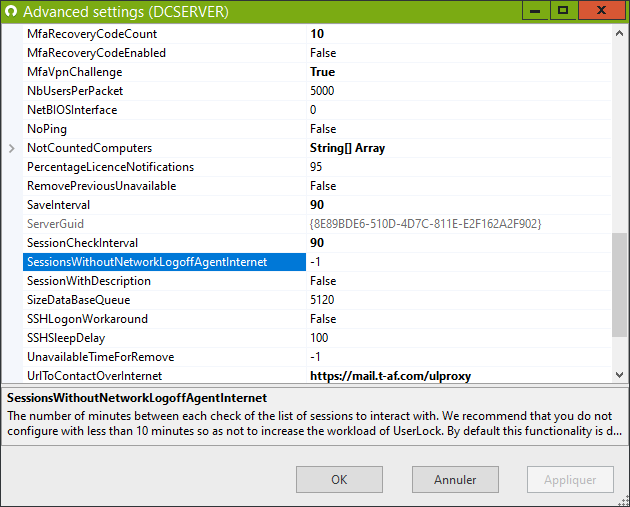Click MfaRecoveryCodeEnabled value False
Screen dimensions: 630x507
[459, 53]
